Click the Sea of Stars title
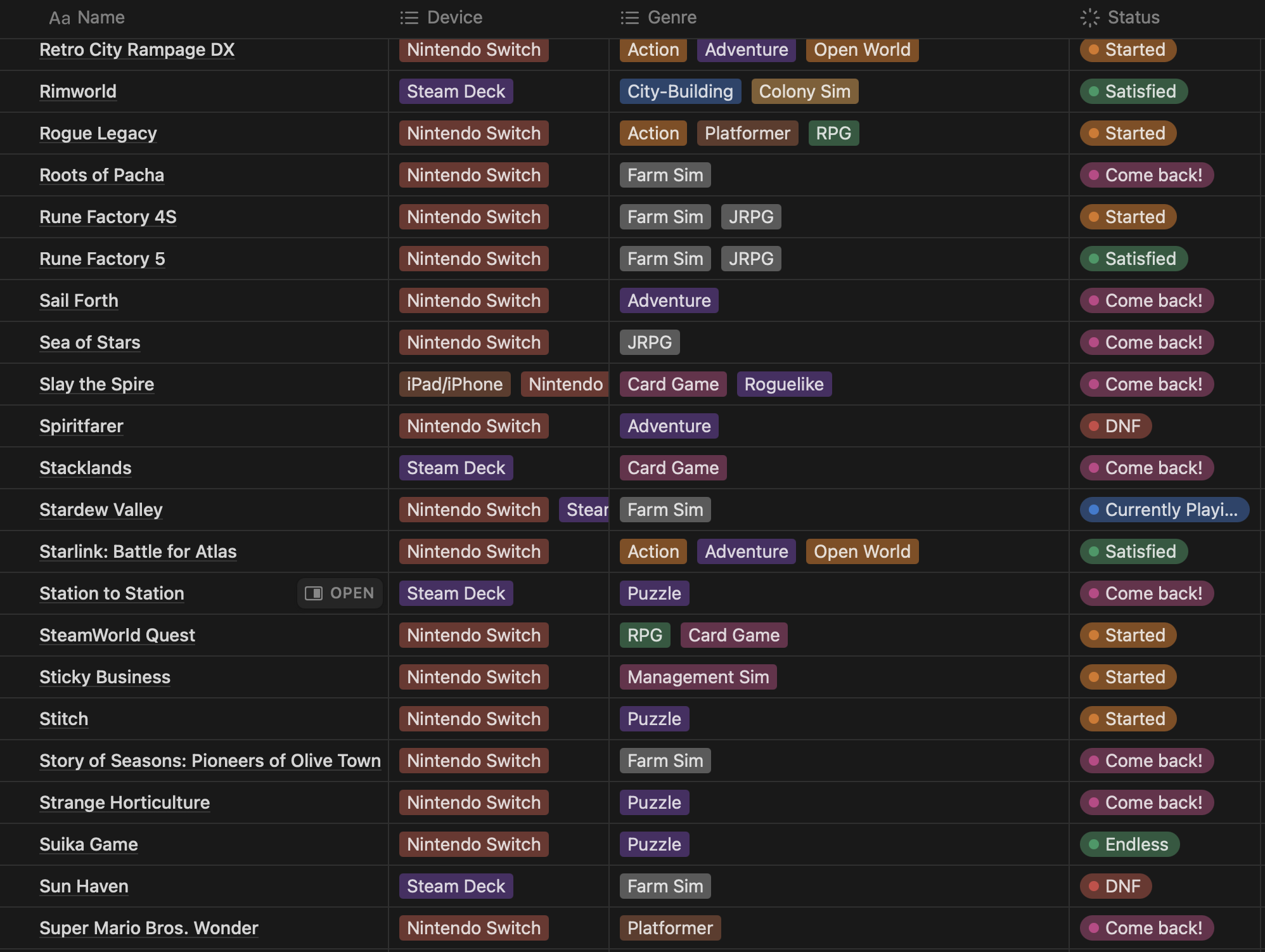This screenshot has height=952, width=1265. [90, 342]
